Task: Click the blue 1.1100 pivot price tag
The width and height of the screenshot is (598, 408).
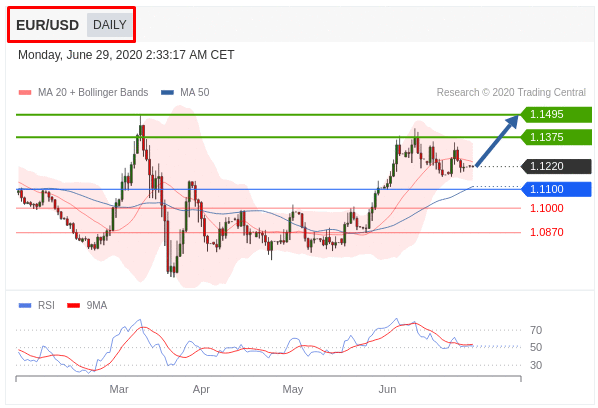Action: [556, 189]
